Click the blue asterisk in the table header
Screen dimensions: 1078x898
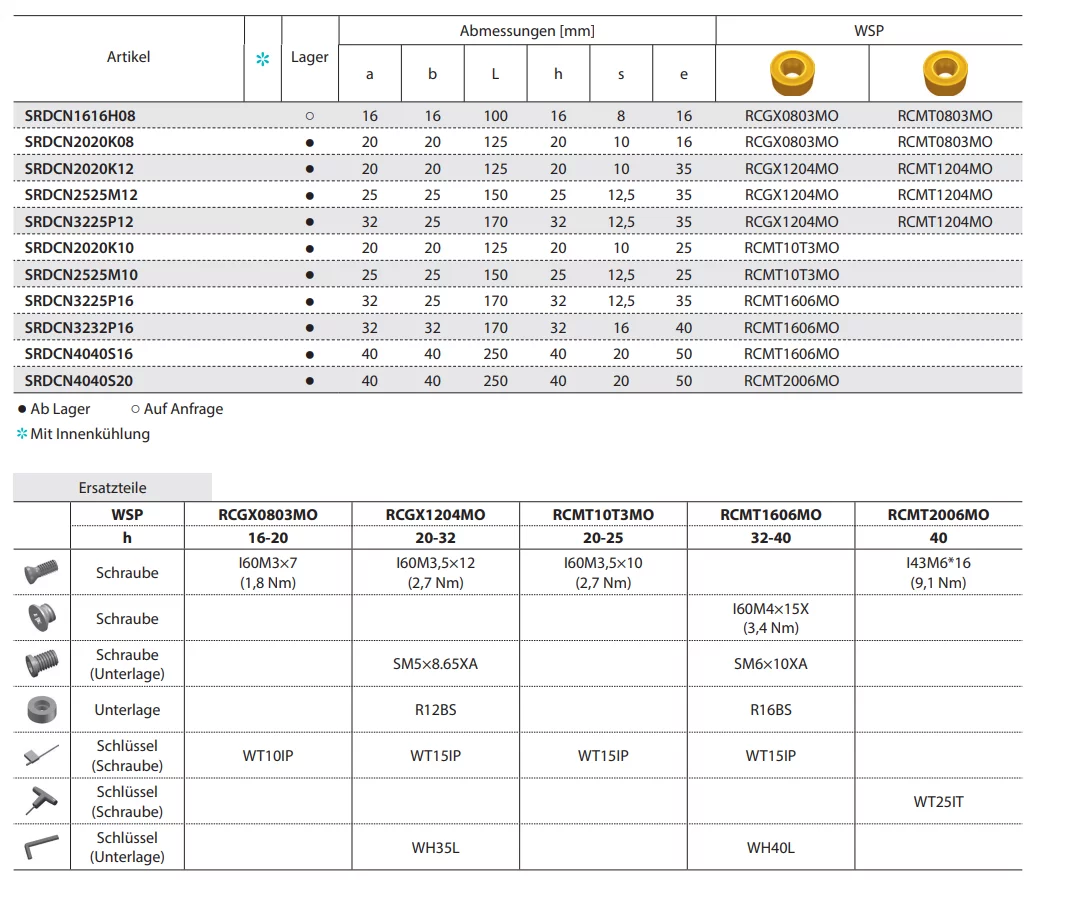[x=262, y=60]
